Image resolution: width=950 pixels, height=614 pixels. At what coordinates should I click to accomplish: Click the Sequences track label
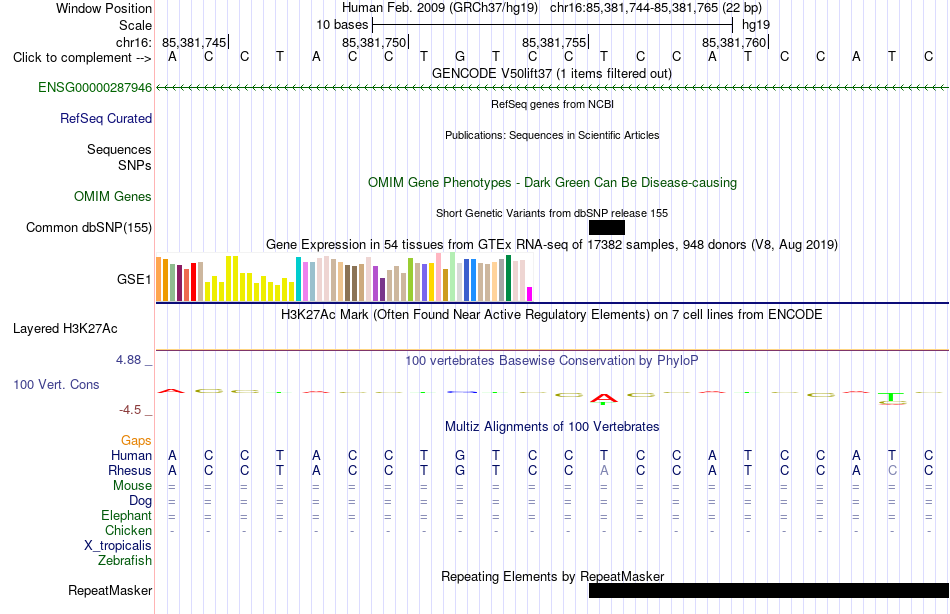(x=119, y=149)
